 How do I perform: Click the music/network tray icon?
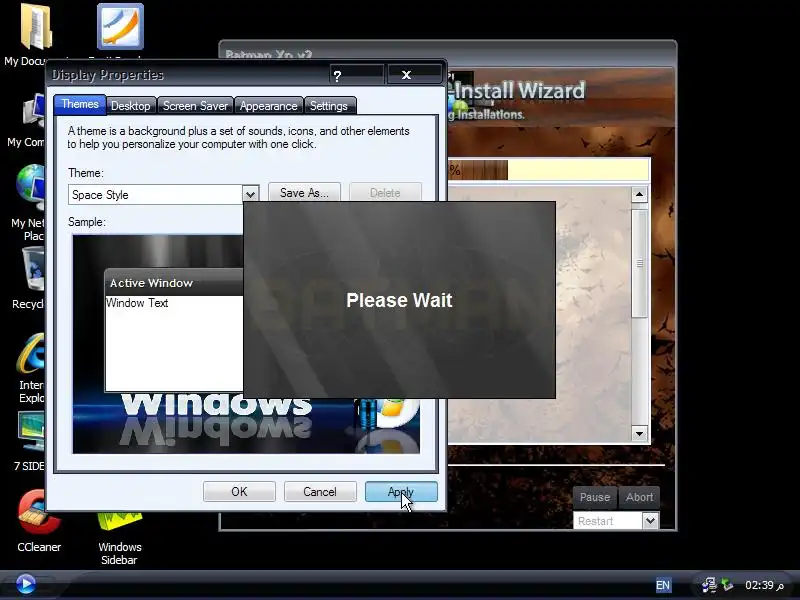tap(709, 585)
